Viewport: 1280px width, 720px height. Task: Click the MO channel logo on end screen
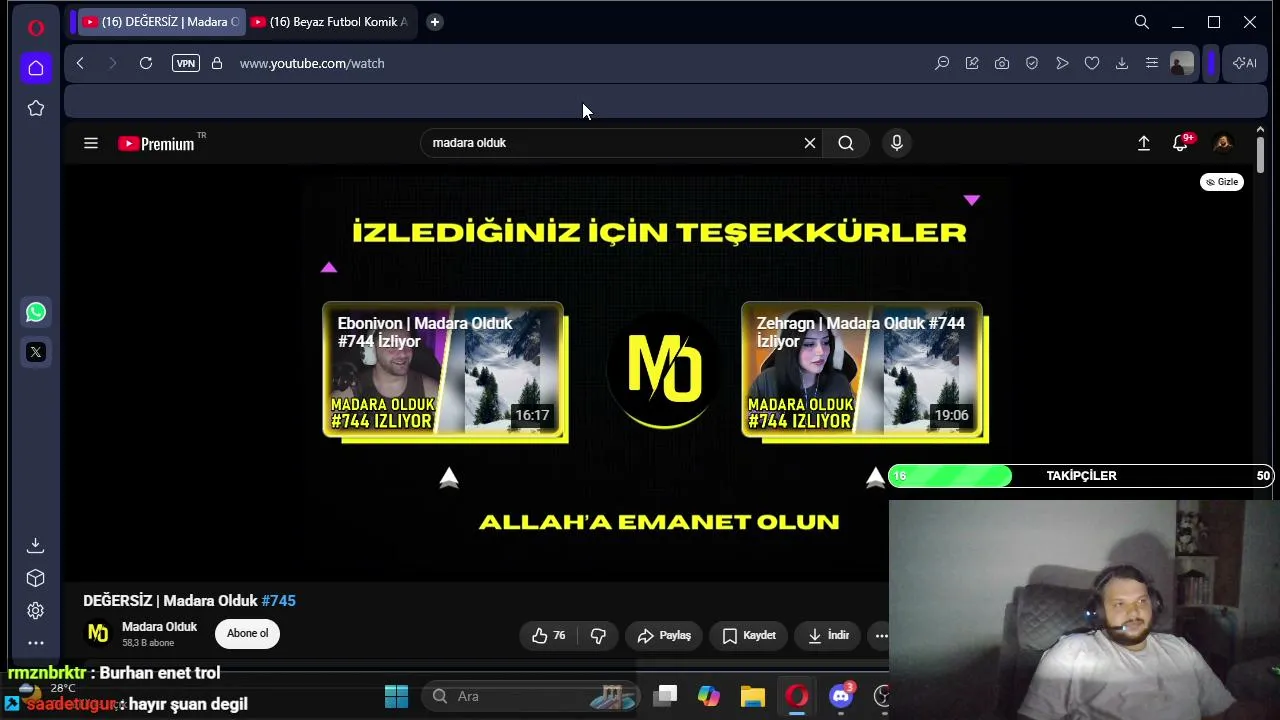click(x=664, y=368)
